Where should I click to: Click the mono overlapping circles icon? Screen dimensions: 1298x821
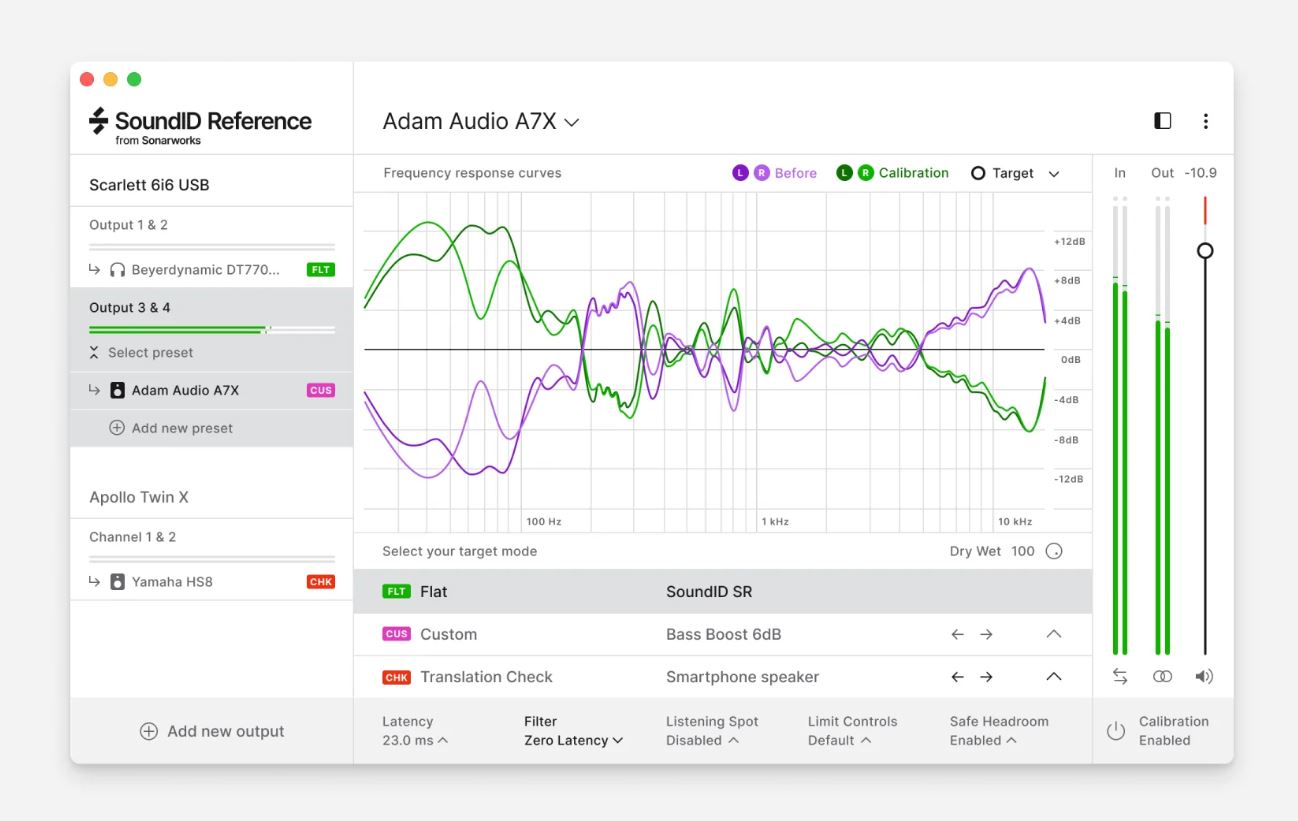pos(1162,677)
